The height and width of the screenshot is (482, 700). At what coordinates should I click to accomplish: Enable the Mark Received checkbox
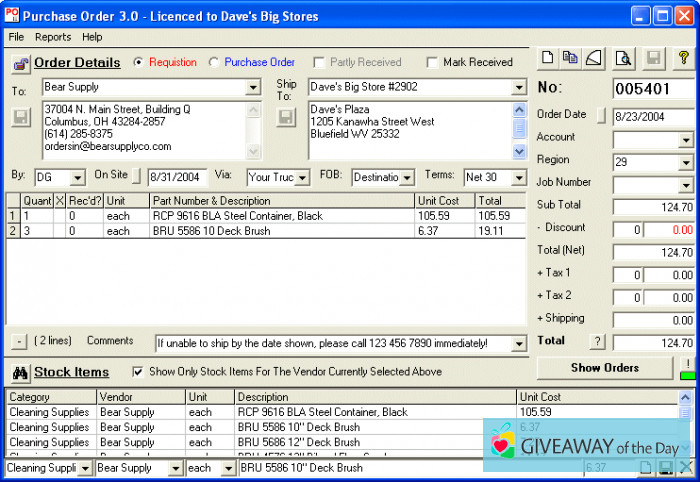[432, 62]
